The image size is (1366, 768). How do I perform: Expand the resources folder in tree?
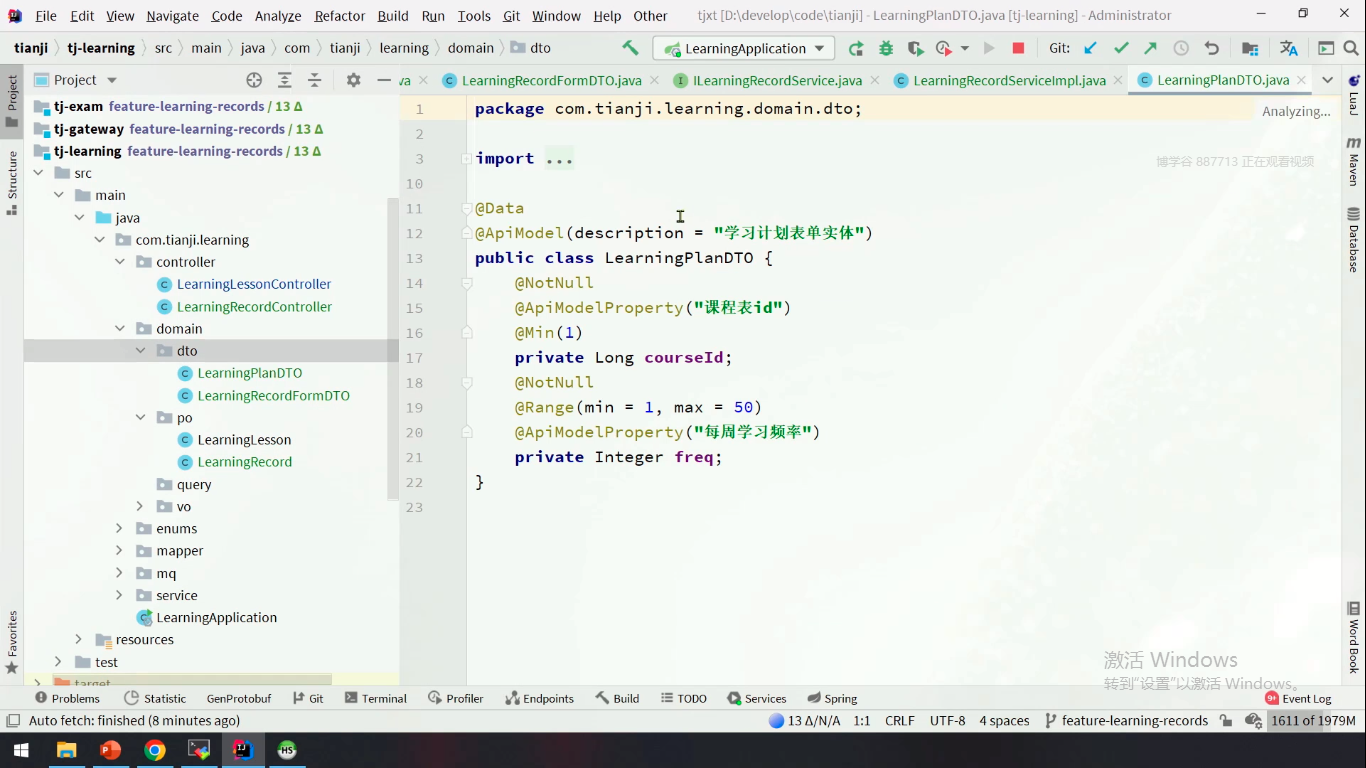[79, 640]
